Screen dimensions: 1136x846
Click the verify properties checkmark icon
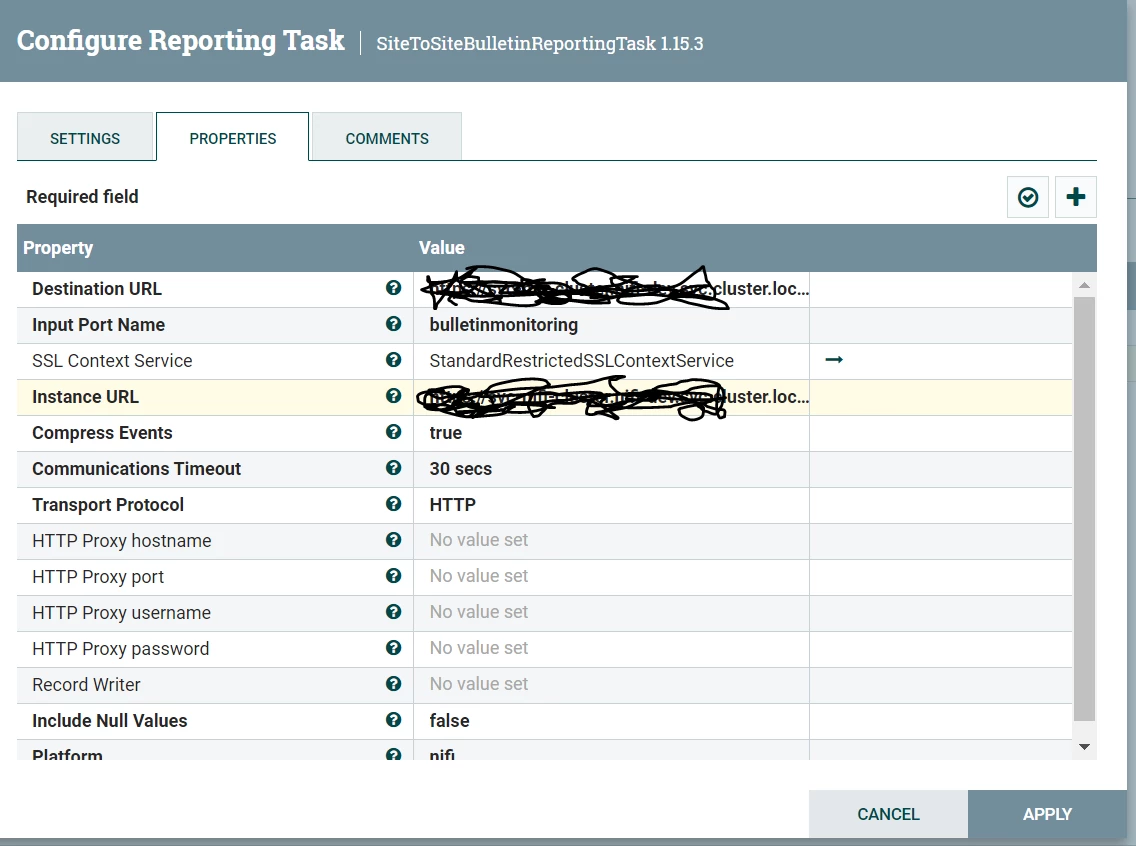tap(1027, 197)
